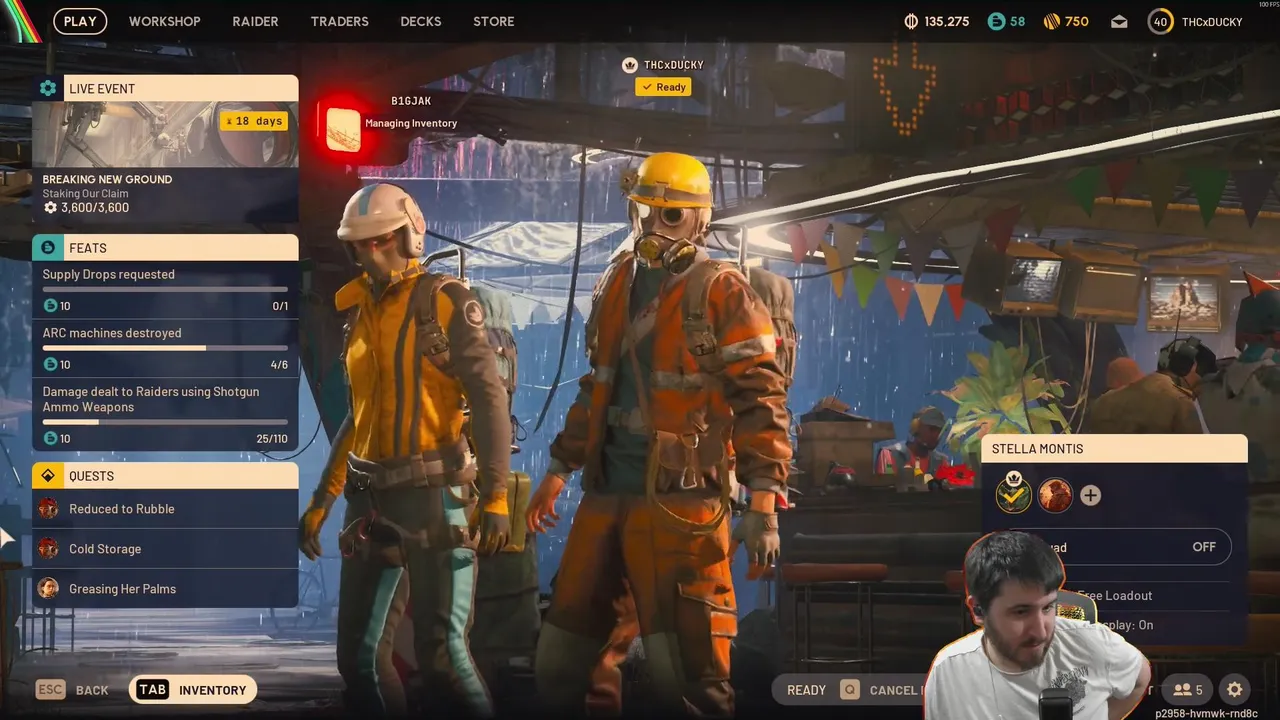
Task: Open the STORE tab
Action: click(493, 21)
